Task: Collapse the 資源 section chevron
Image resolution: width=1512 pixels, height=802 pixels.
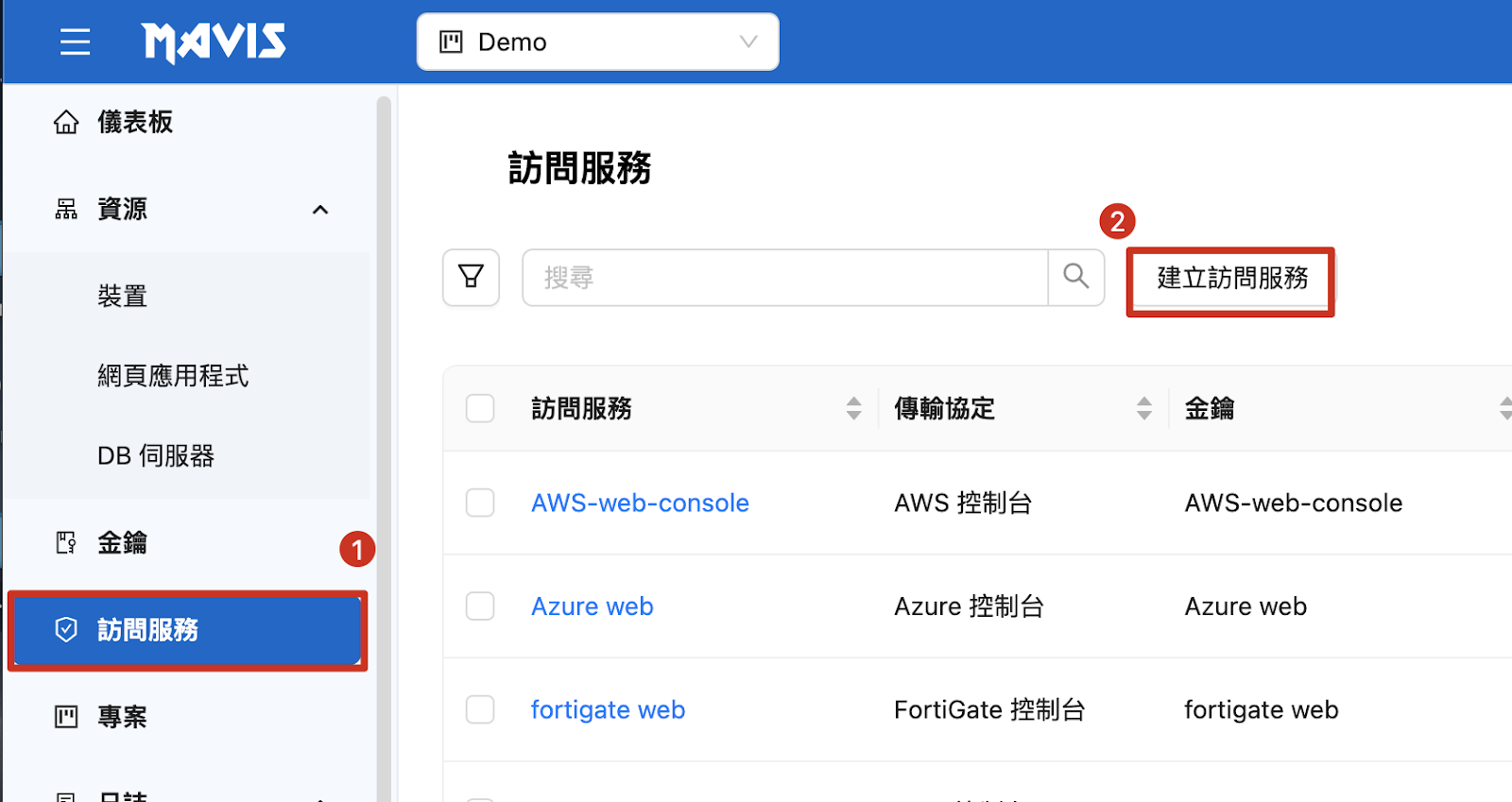Action: [320, 210]
